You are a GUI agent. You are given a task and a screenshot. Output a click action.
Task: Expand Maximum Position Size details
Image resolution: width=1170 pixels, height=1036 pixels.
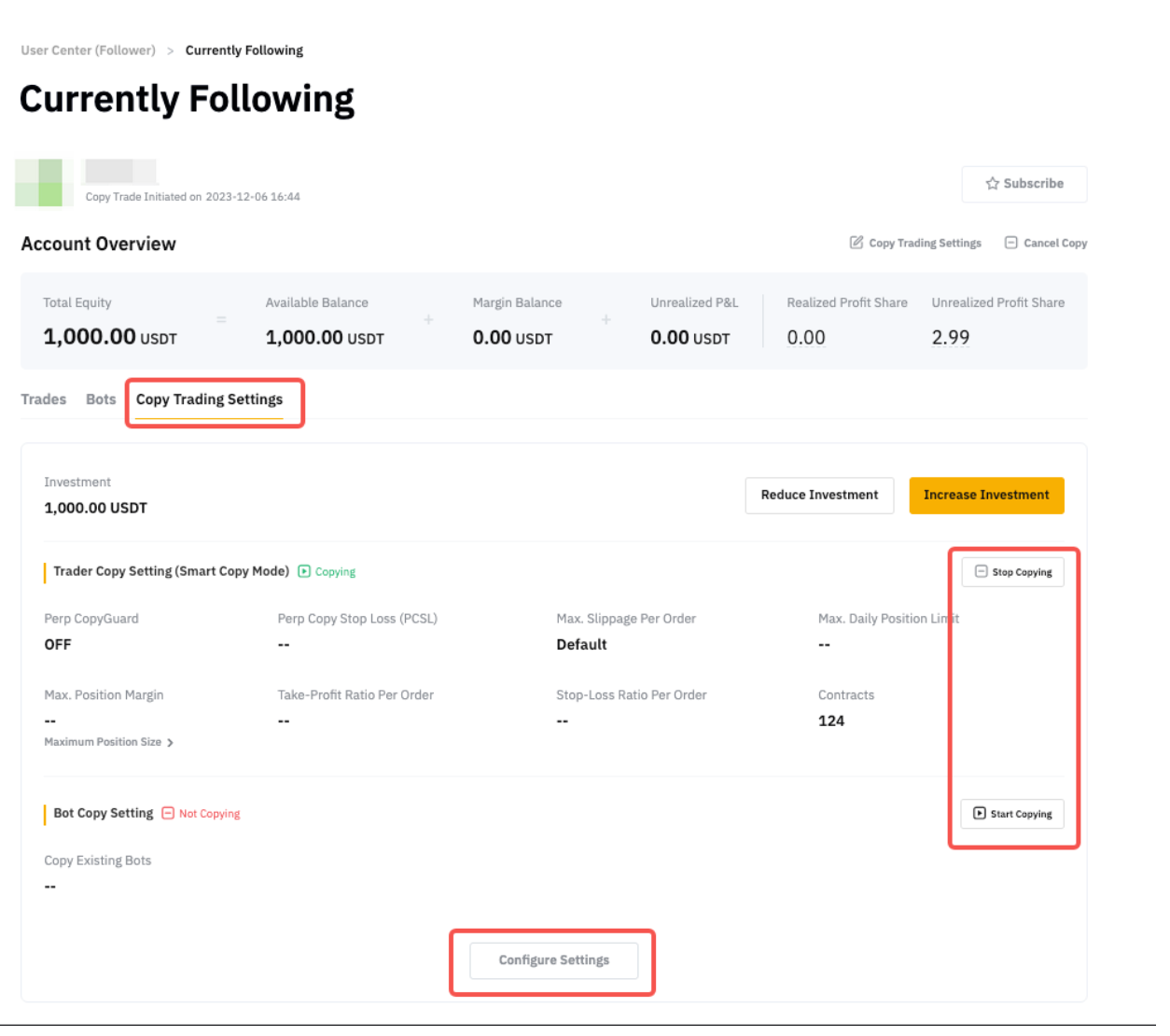pyautogui.click(x=108, y=742)
